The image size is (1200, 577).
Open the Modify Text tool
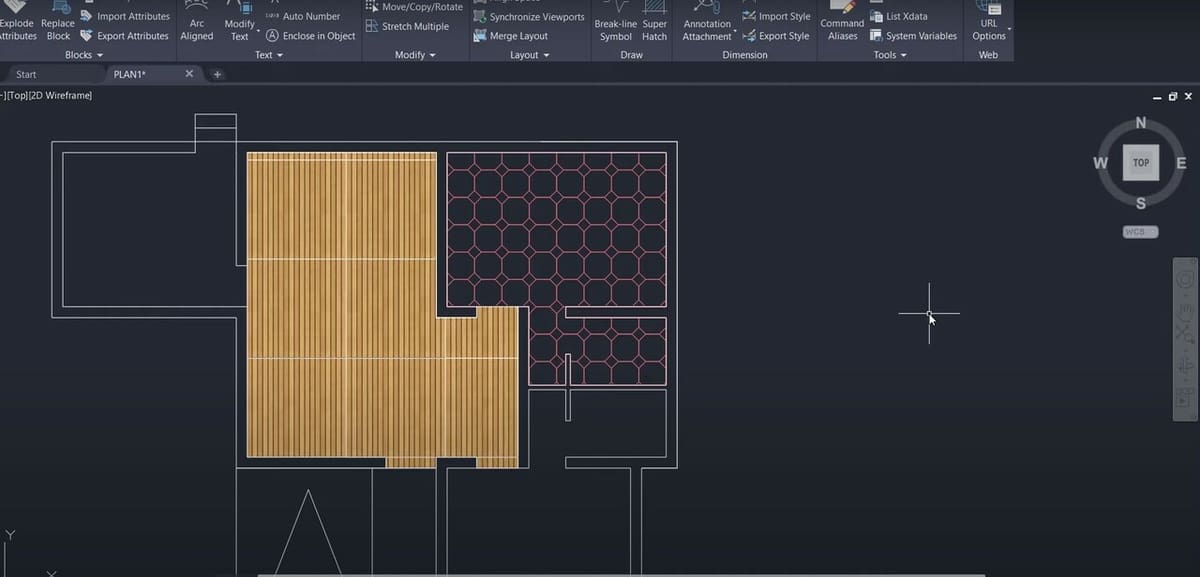(239, 22)
